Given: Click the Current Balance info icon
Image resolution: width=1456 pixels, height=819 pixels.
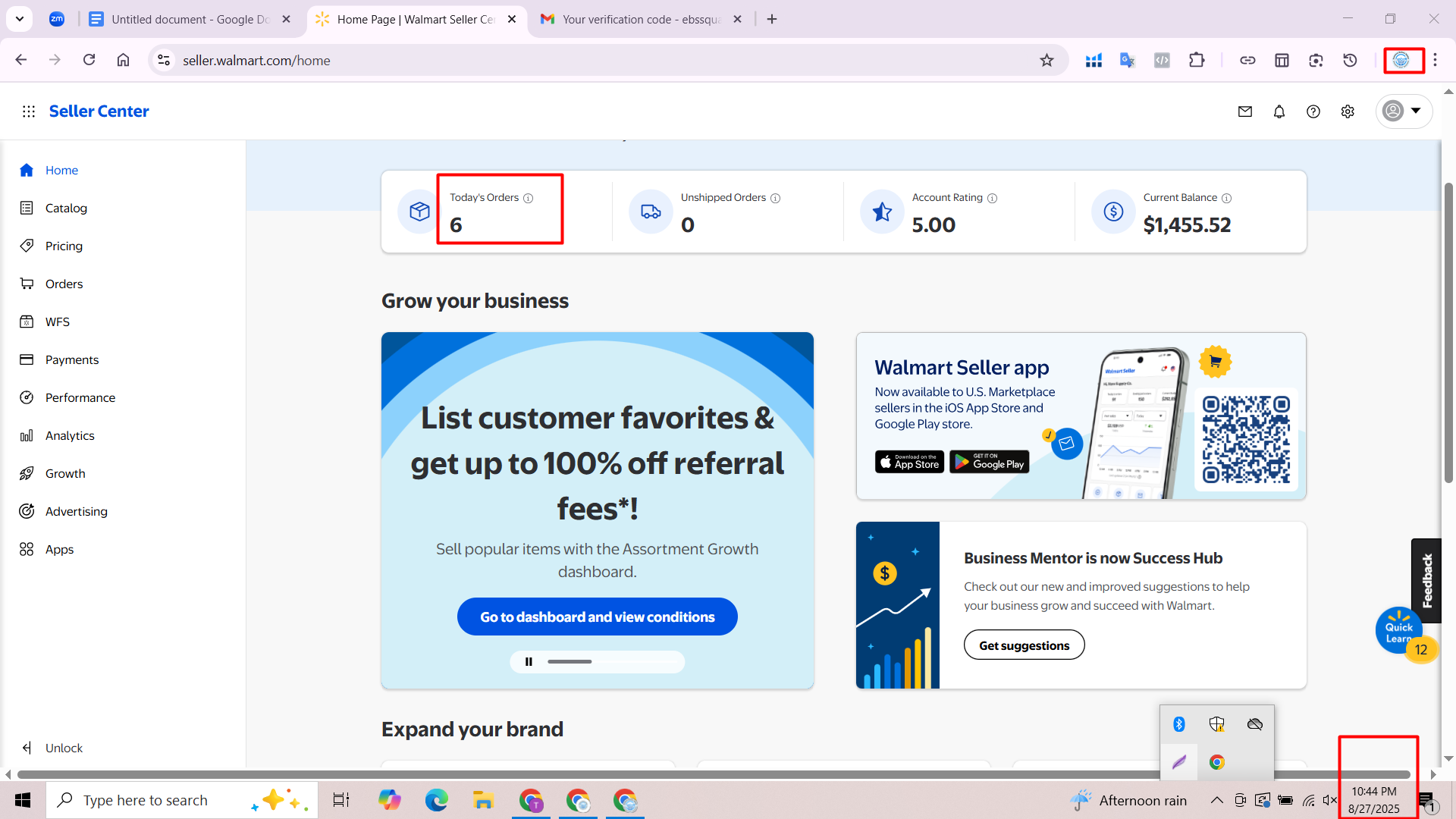Looking at the screenshot, I should [1227, 198].
